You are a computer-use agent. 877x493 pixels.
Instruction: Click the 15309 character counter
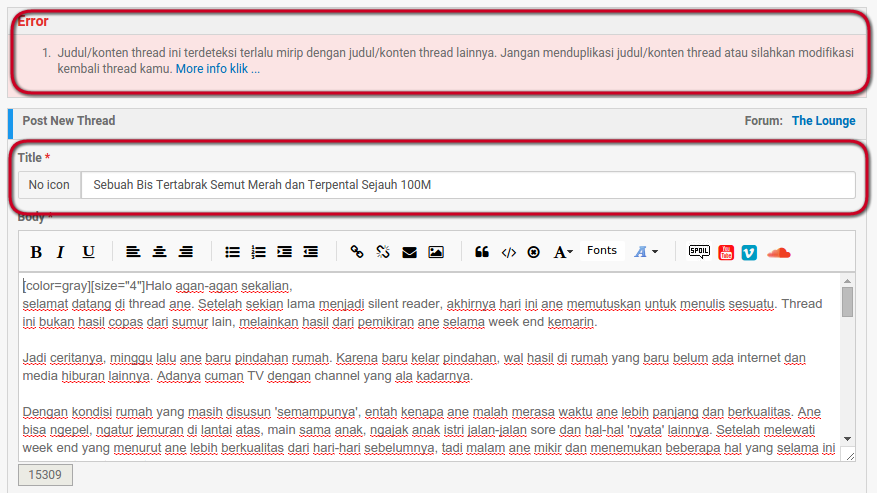[x=45, y=475]
